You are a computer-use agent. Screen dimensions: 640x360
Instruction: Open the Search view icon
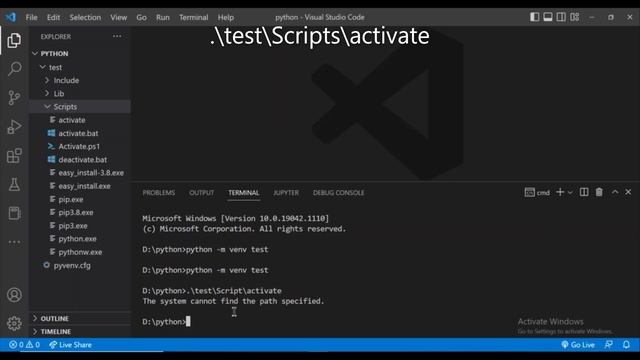click(14, 69)
